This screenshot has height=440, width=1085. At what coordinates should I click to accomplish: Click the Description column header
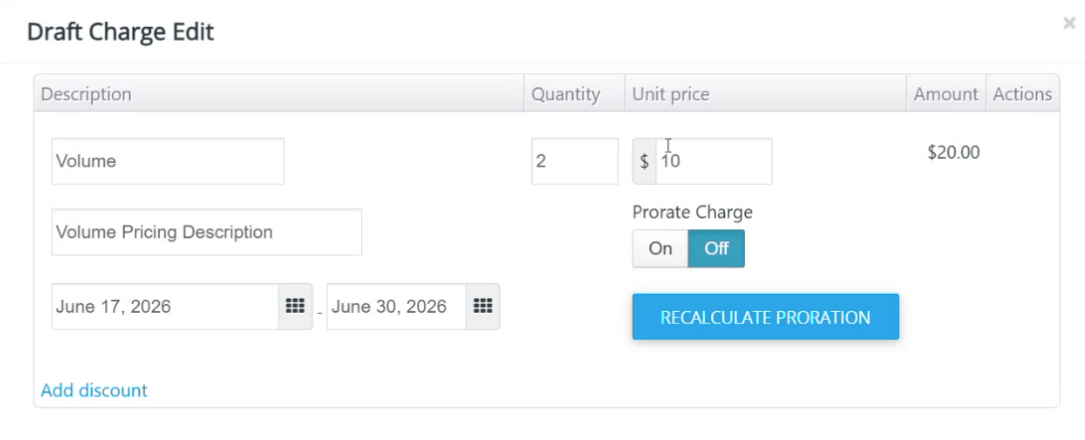86,94
